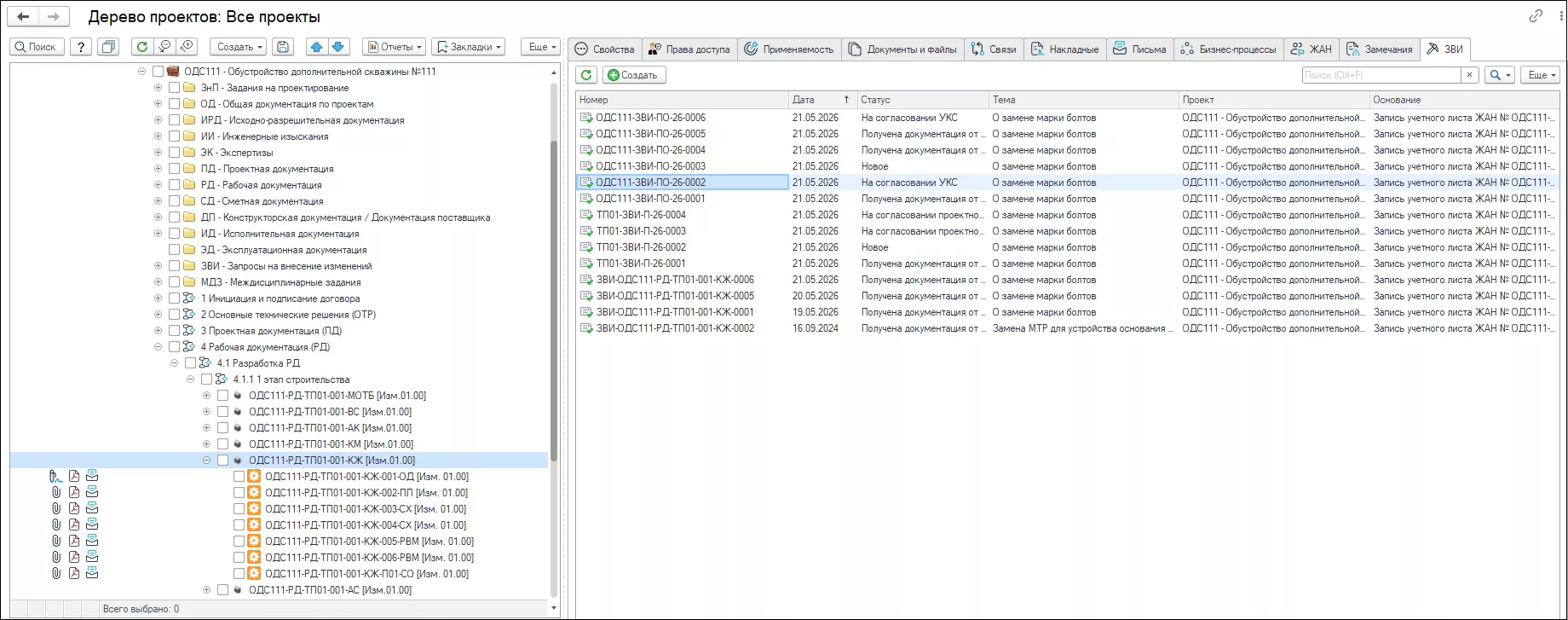Open the right panel Еще menu

tap(1540, 75)
